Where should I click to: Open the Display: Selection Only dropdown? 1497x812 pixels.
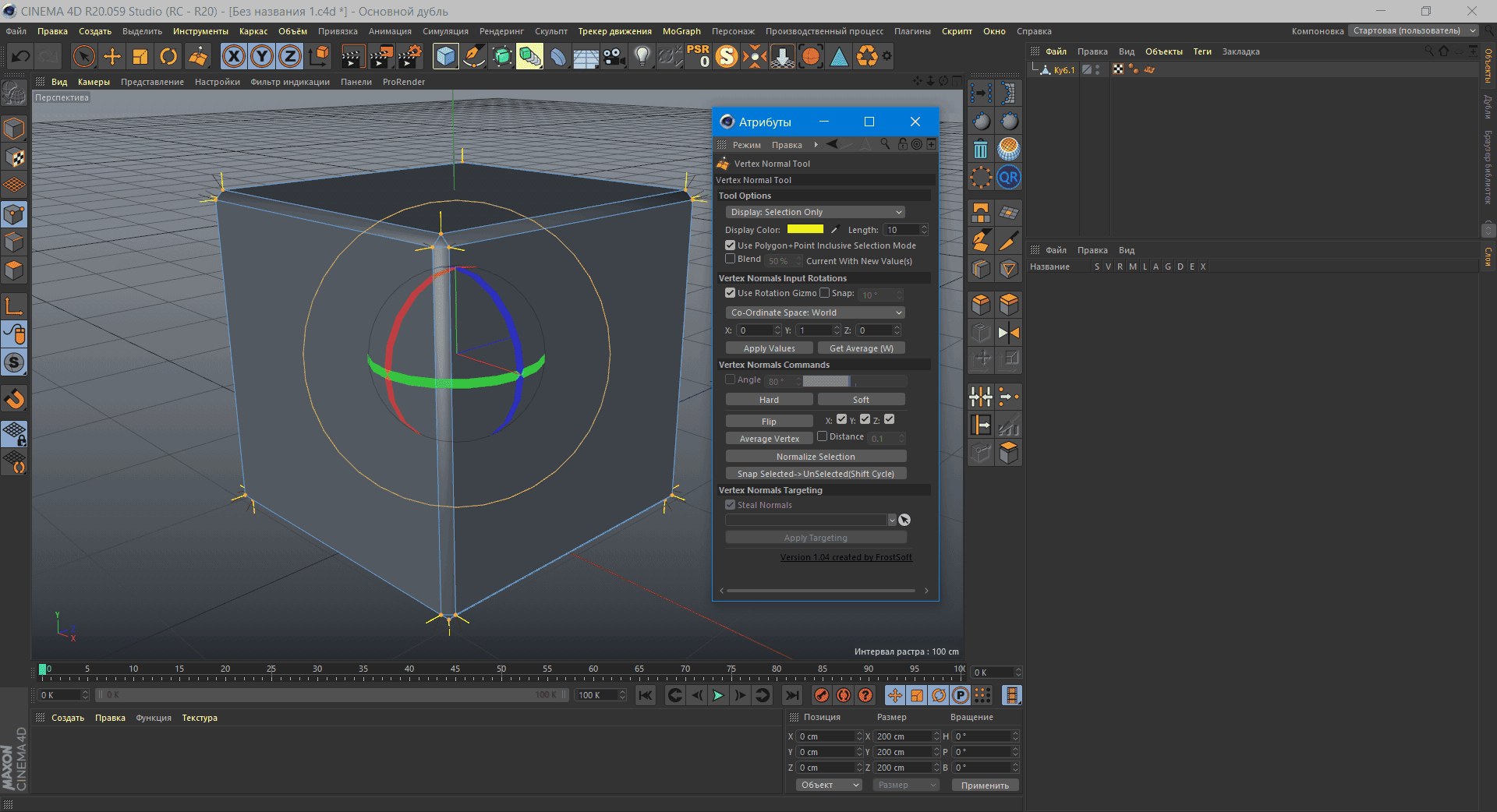(x=816, y=212)
